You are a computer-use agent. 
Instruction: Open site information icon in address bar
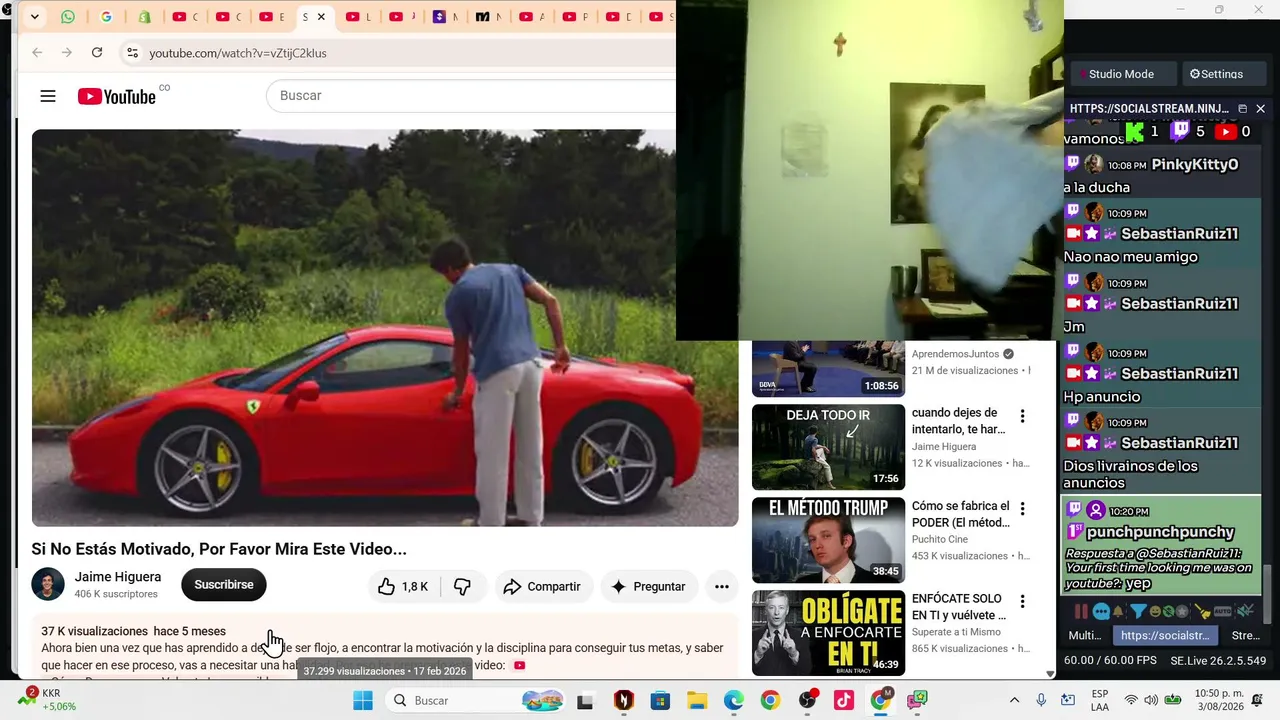tap(132, 53)
